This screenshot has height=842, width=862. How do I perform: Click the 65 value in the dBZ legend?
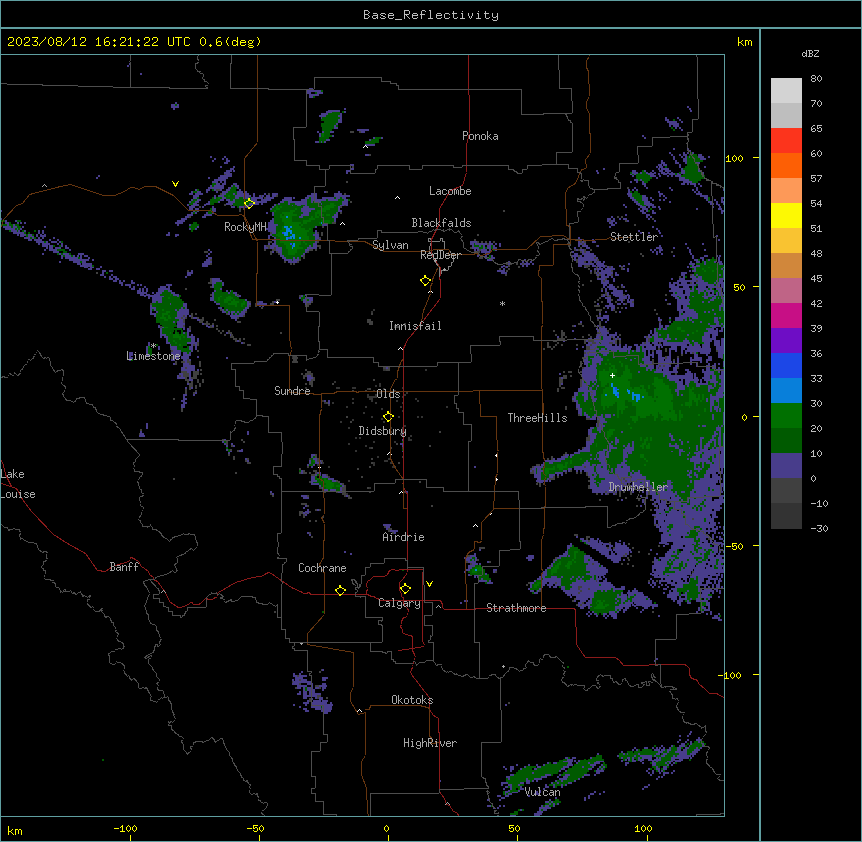click(816, 129)
